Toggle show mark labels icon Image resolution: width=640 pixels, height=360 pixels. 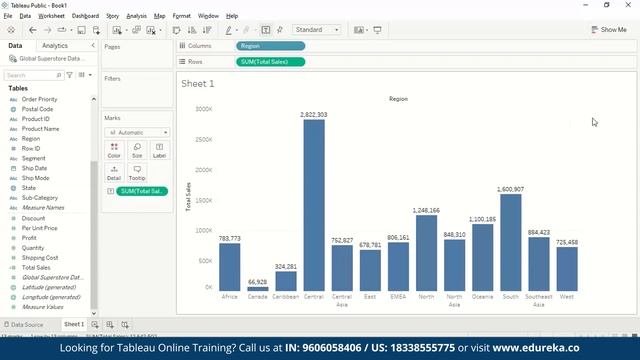266,30
